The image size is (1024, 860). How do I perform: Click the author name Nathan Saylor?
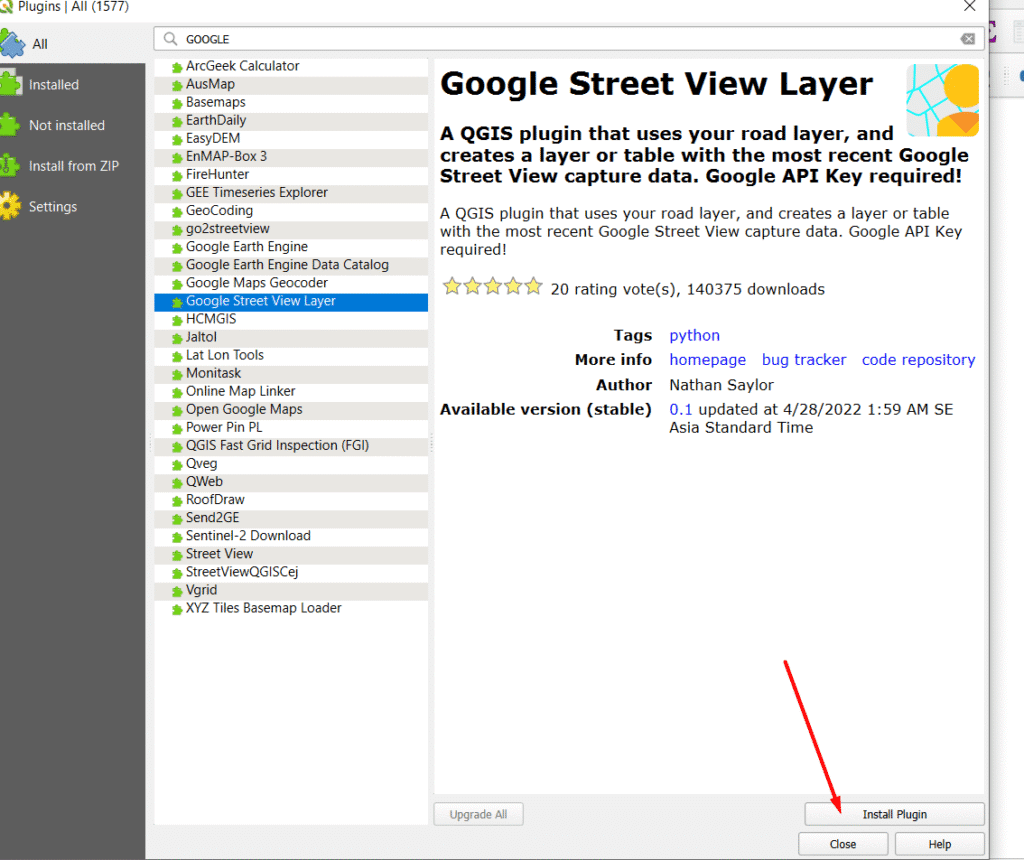point(722,385)
